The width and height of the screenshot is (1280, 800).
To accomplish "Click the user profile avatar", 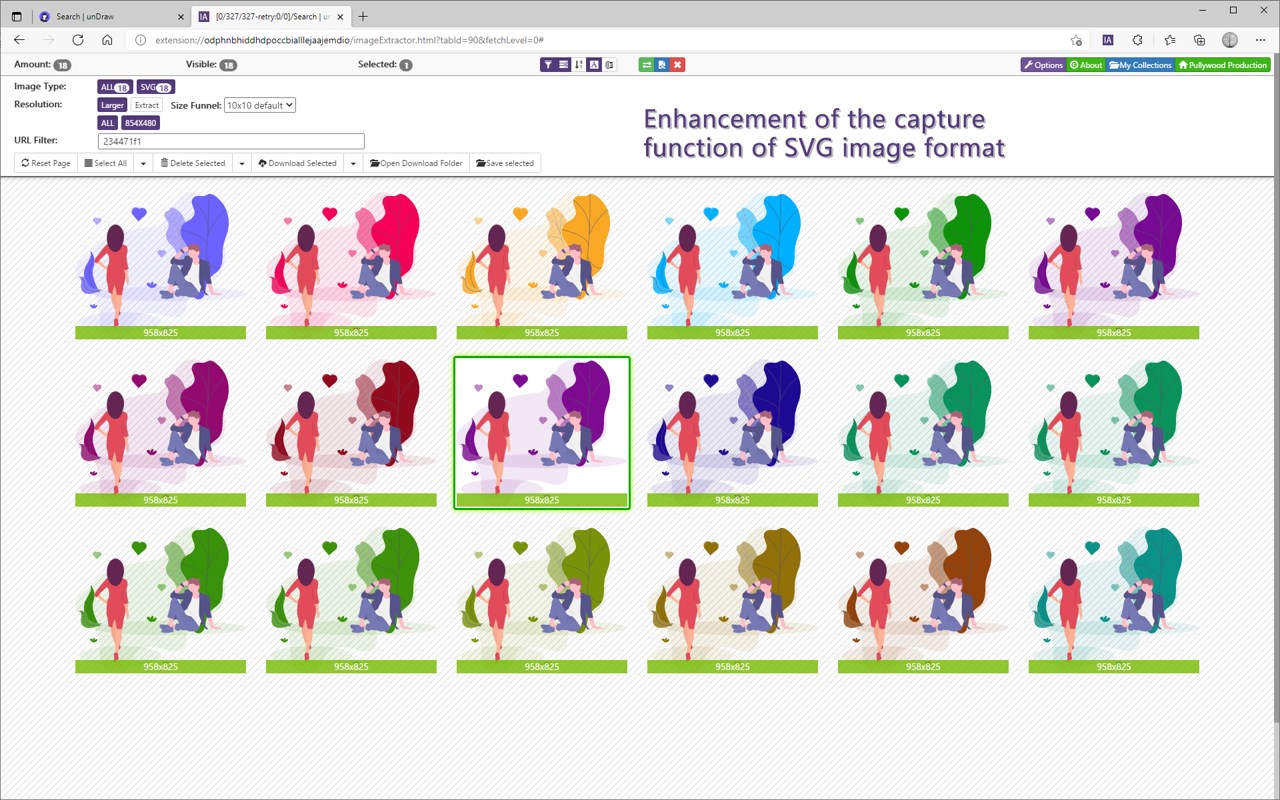I will pos(1230,40).
